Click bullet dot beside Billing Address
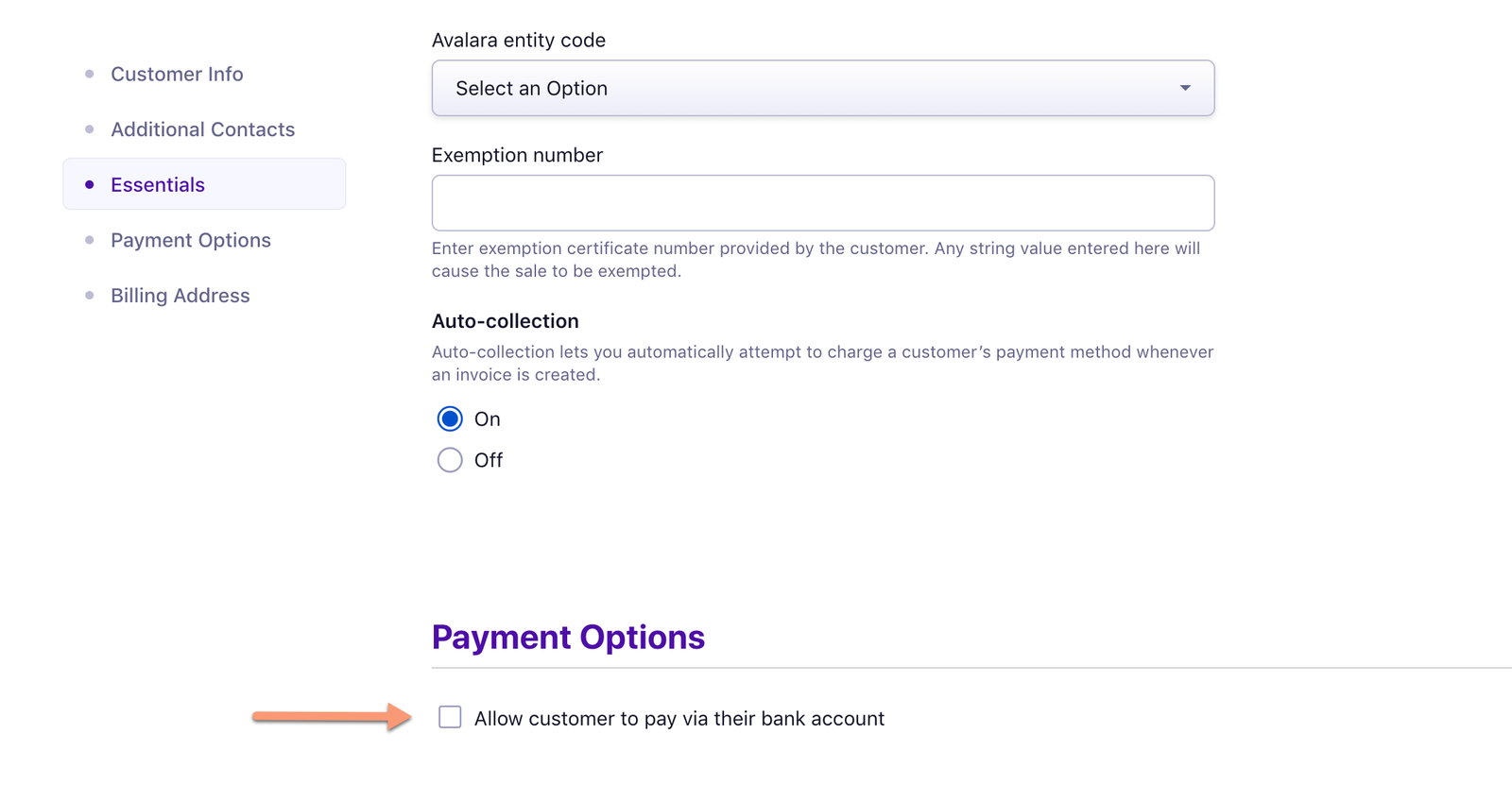The width and height of the screenshot is (1512, 802). point(90,296)
